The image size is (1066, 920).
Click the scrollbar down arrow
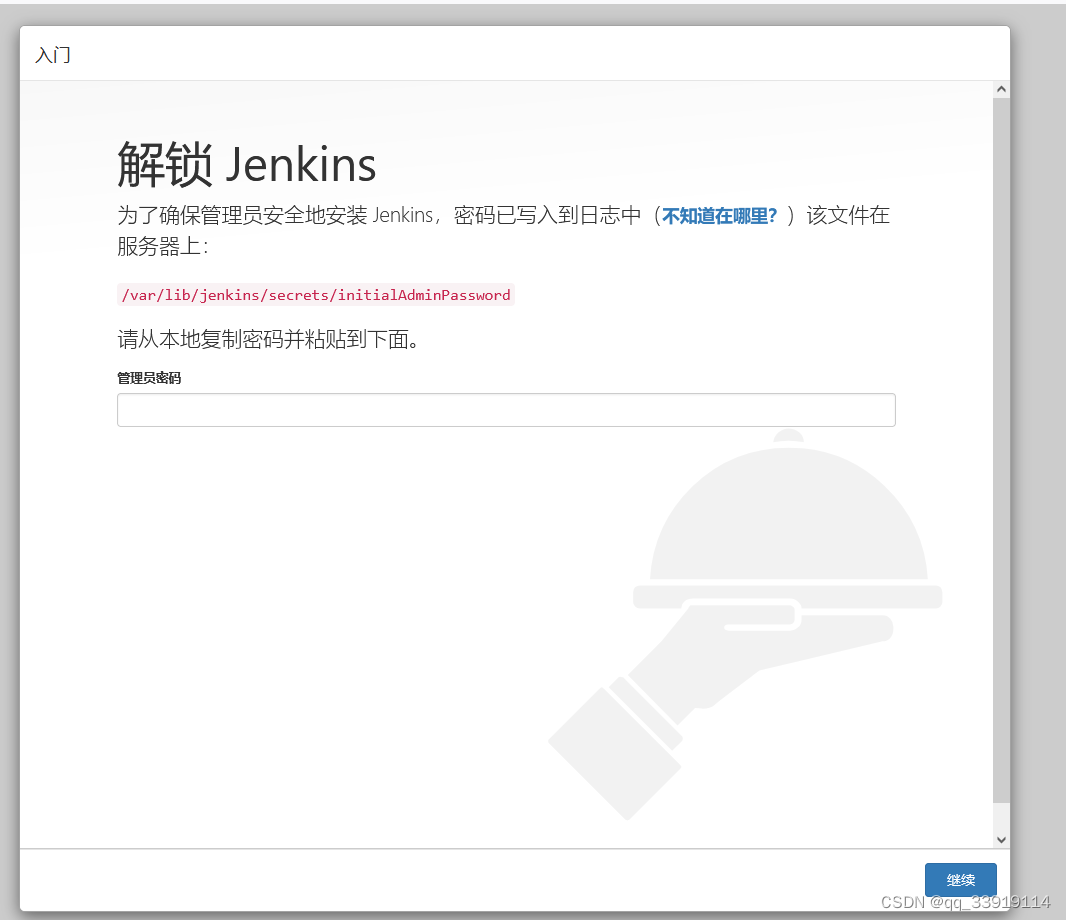coord(1001,840)
